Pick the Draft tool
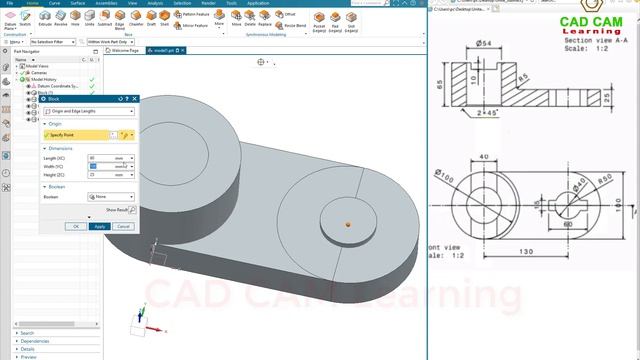The image size is (640, 360). tap(151, 19)
